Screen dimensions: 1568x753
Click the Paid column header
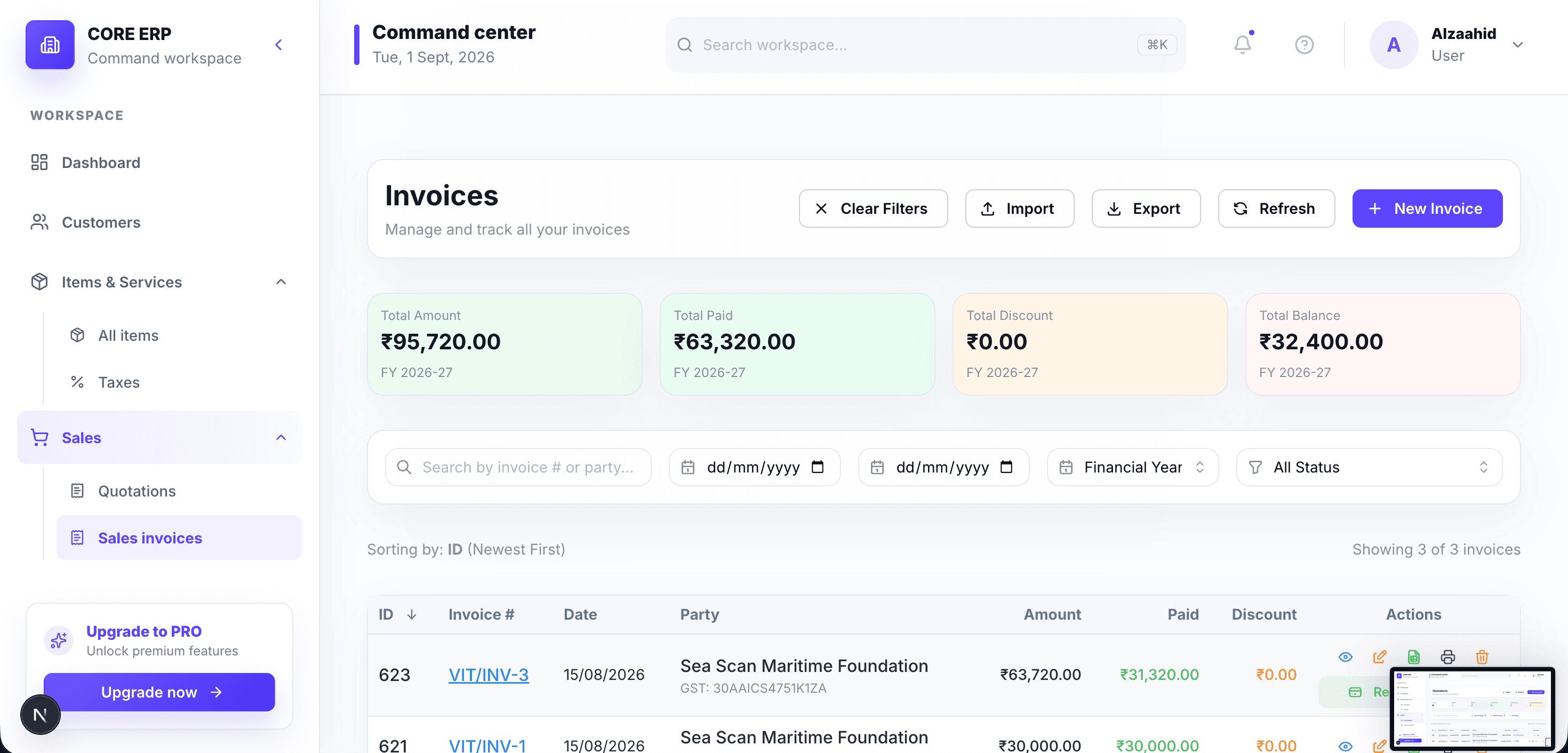1183,615
